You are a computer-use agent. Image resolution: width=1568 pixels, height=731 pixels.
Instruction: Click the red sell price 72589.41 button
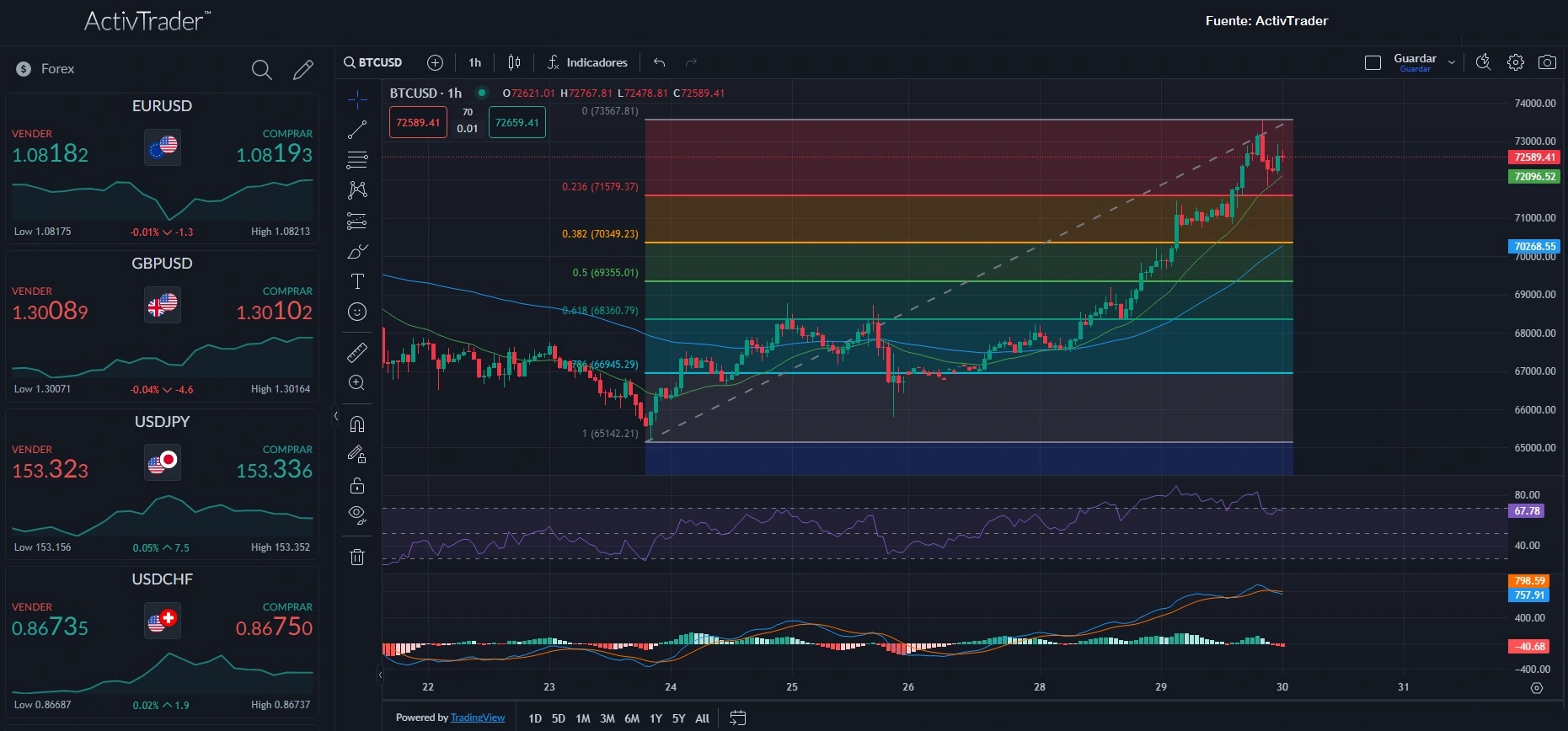click(x=418, y=122)
